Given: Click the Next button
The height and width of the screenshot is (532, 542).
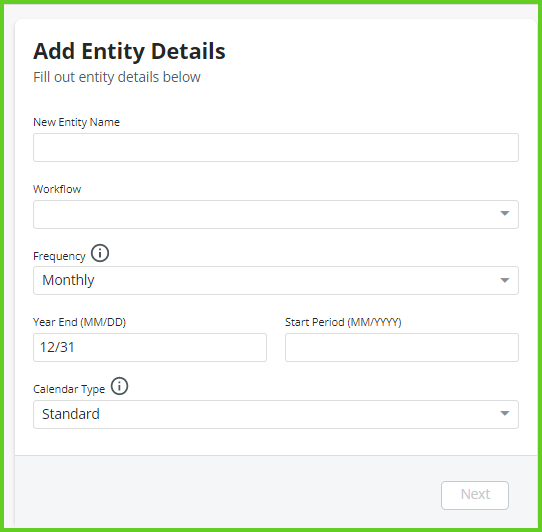Looking at the screenshot, I should (475, 495).
